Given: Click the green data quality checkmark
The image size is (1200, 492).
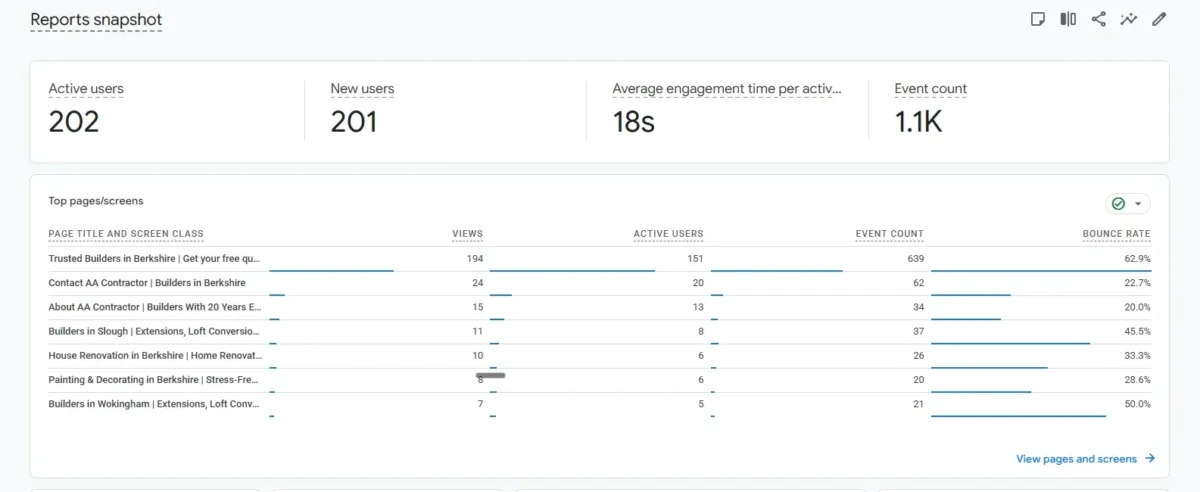Looking at the screenshot, I should (1118, 203).
